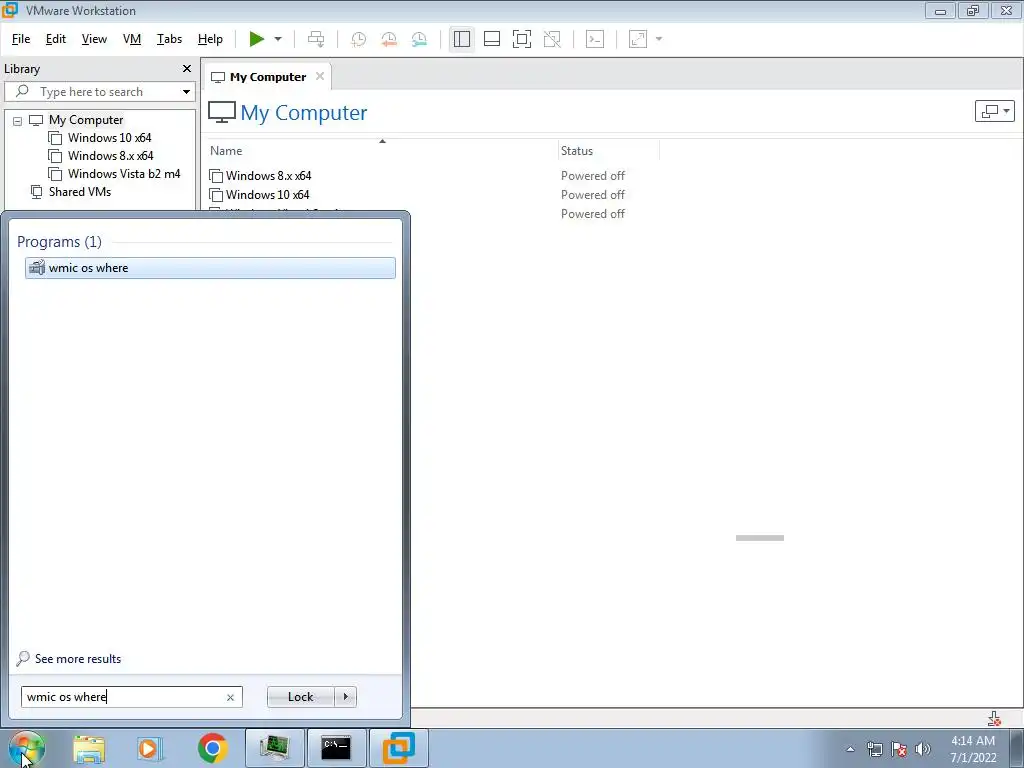Open the system monitor taskbar app
Image resolution: width=1024 pixels, height=768 pixels.
275,748
